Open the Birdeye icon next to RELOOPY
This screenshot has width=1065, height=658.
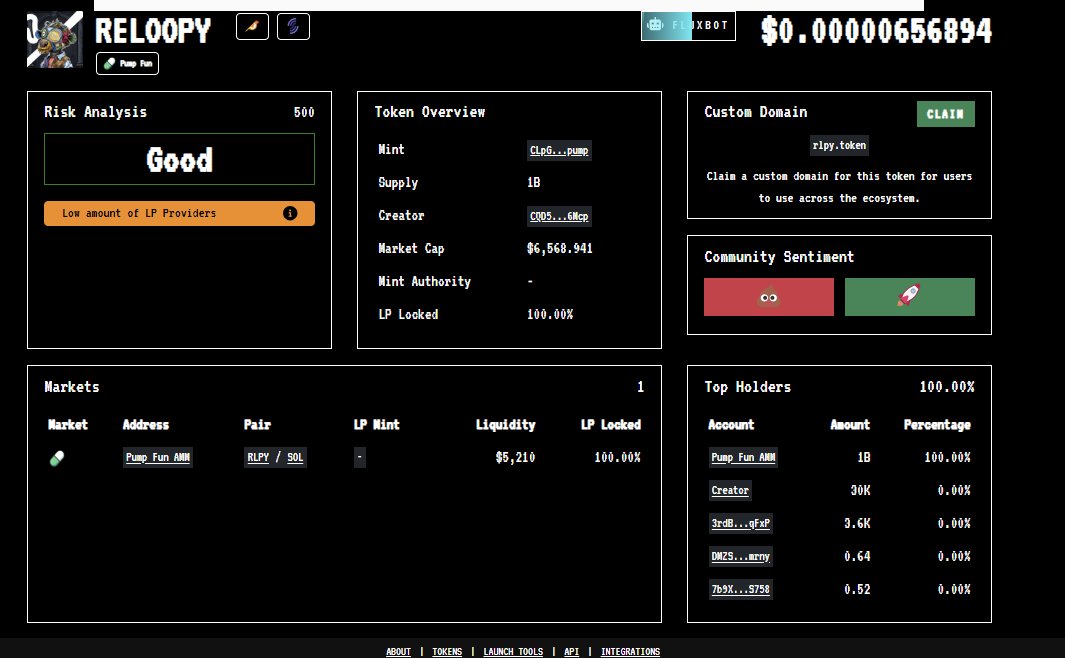tap(252, 26)
